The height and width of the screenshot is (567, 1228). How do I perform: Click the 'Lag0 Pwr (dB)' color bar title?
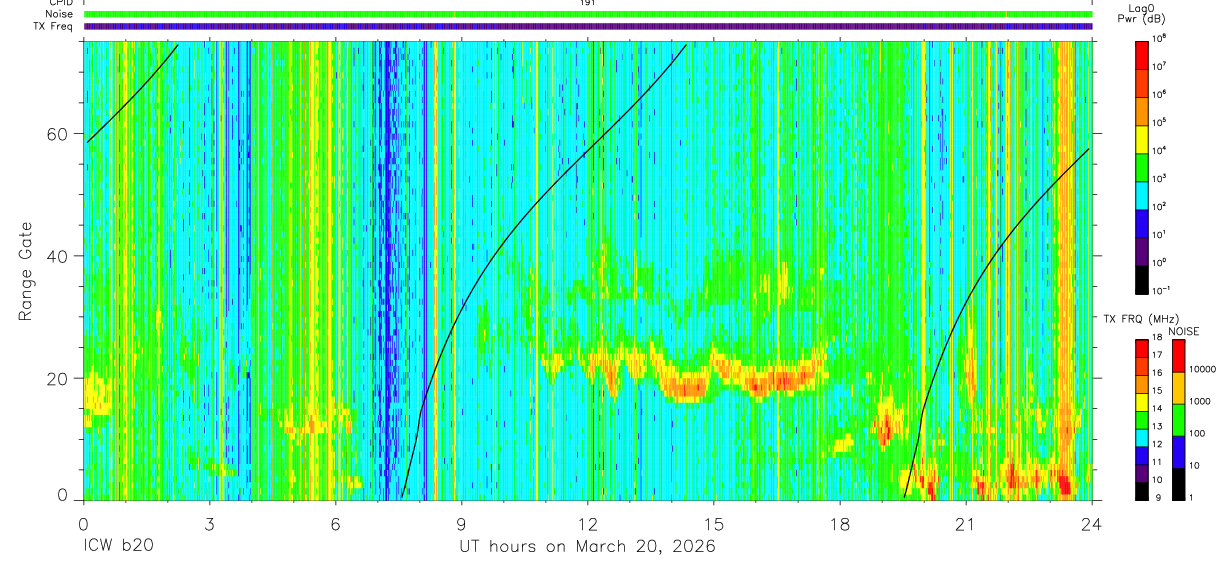click(x=1140, y=14)
